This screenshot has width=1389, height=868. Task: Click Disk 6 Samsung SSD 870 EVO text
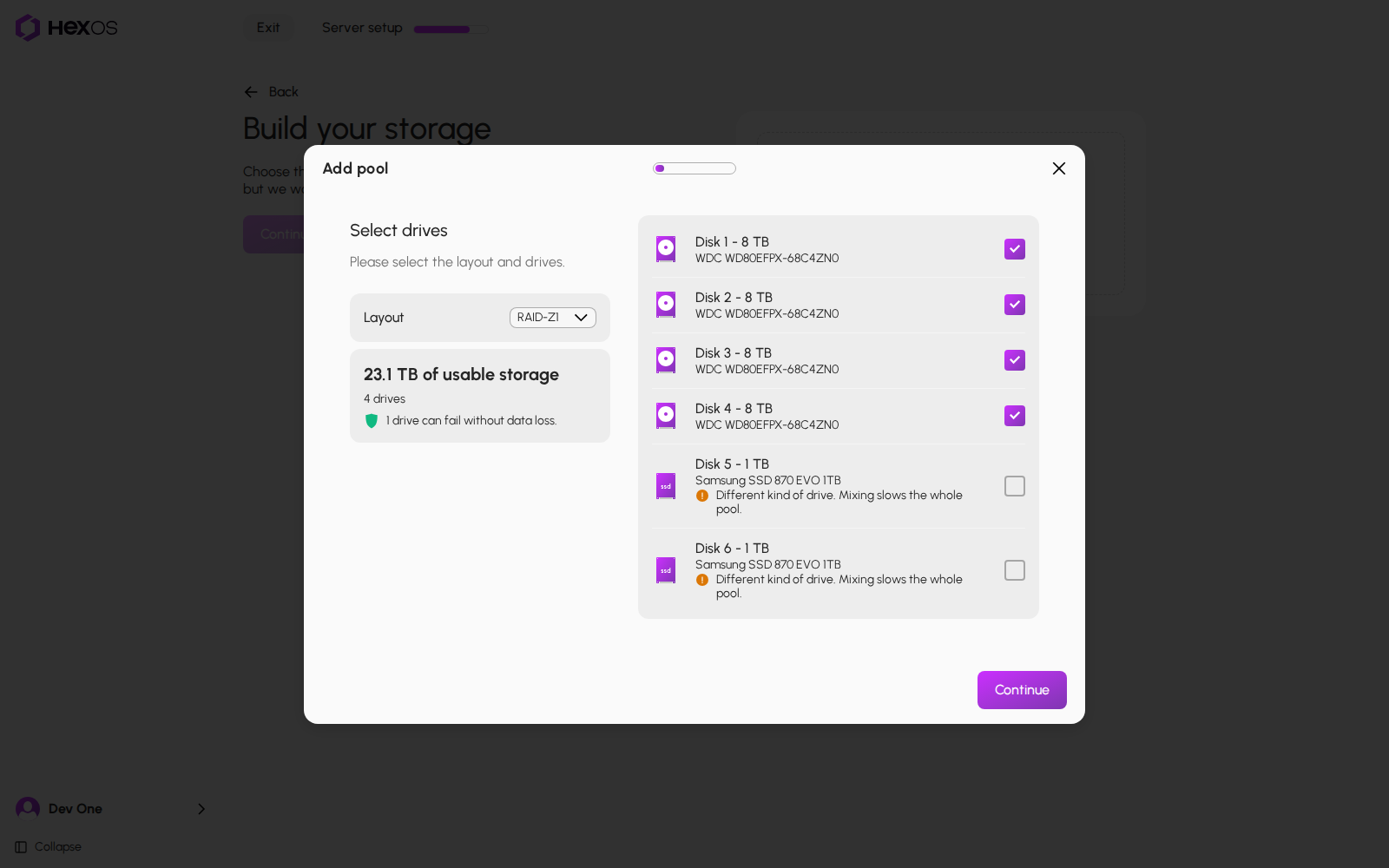click(767, 565)
